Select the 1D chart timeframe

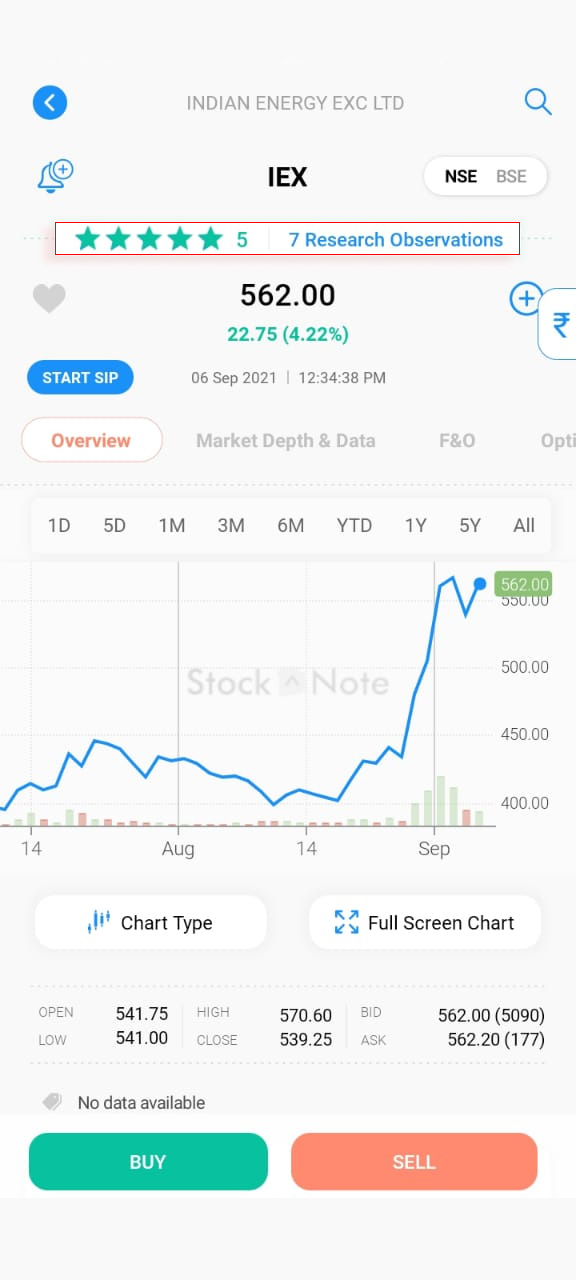coord(58,525)
